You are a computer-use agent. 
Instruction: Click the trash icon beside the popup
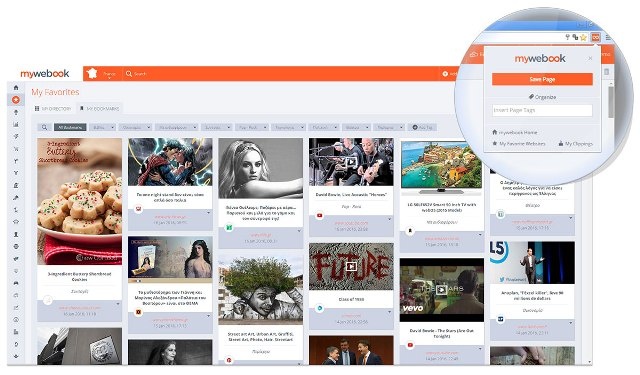607,72
